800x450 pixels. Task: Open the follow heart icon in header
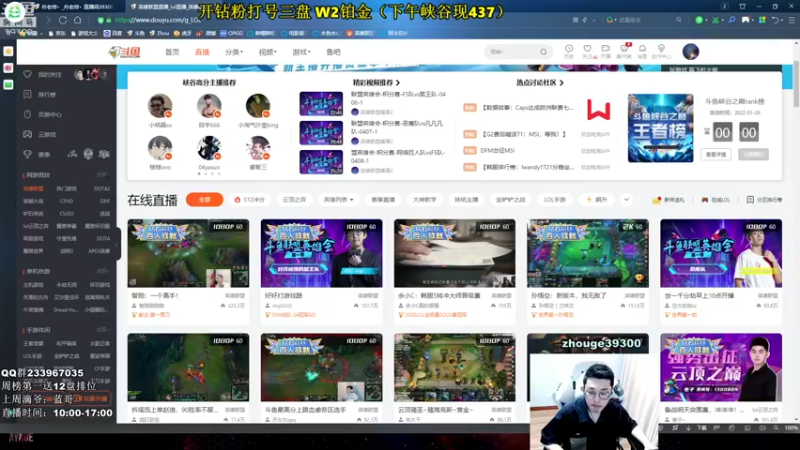click(x=587, y=49)
